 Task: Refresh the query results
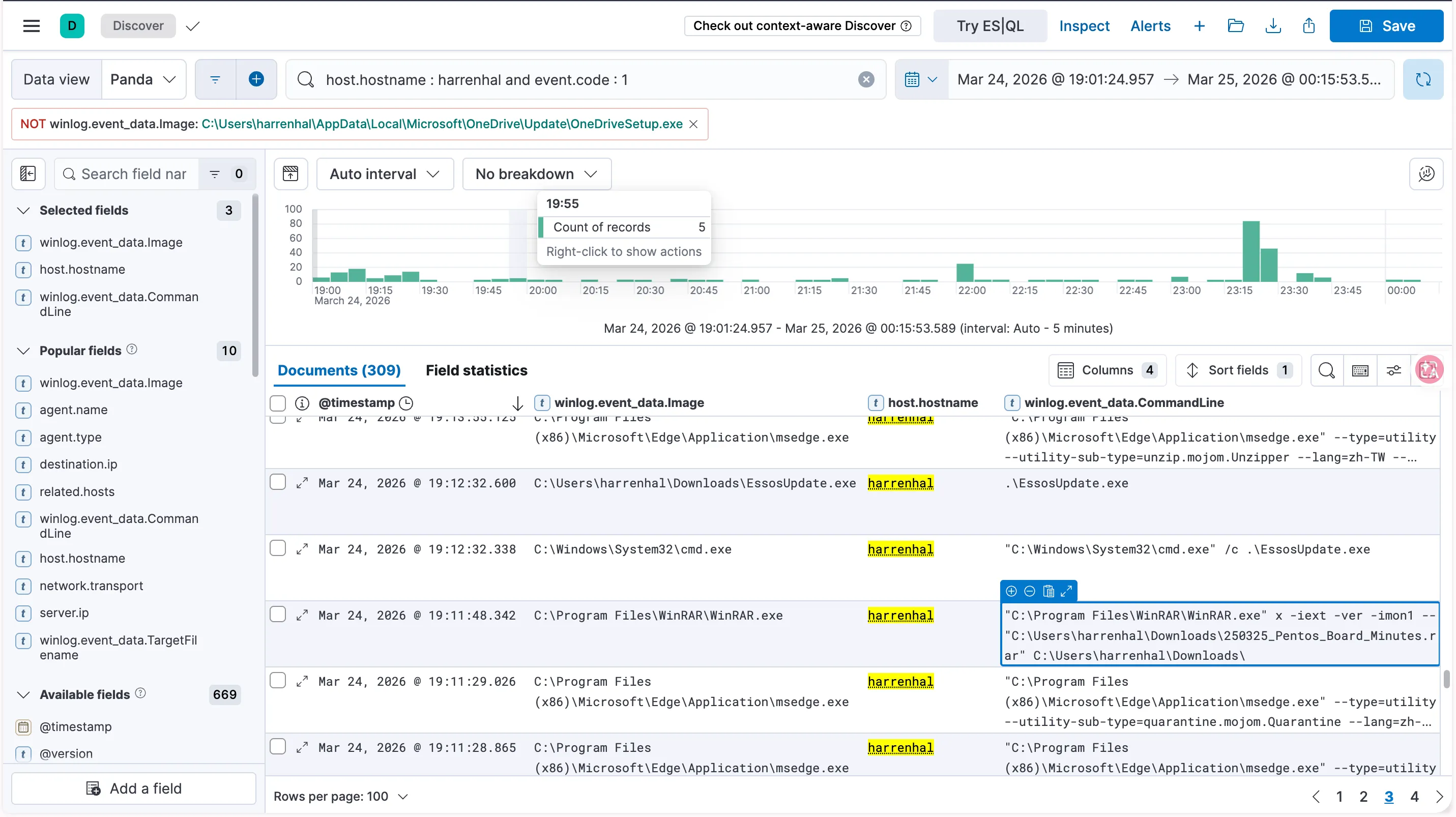tap(1422, 80)
